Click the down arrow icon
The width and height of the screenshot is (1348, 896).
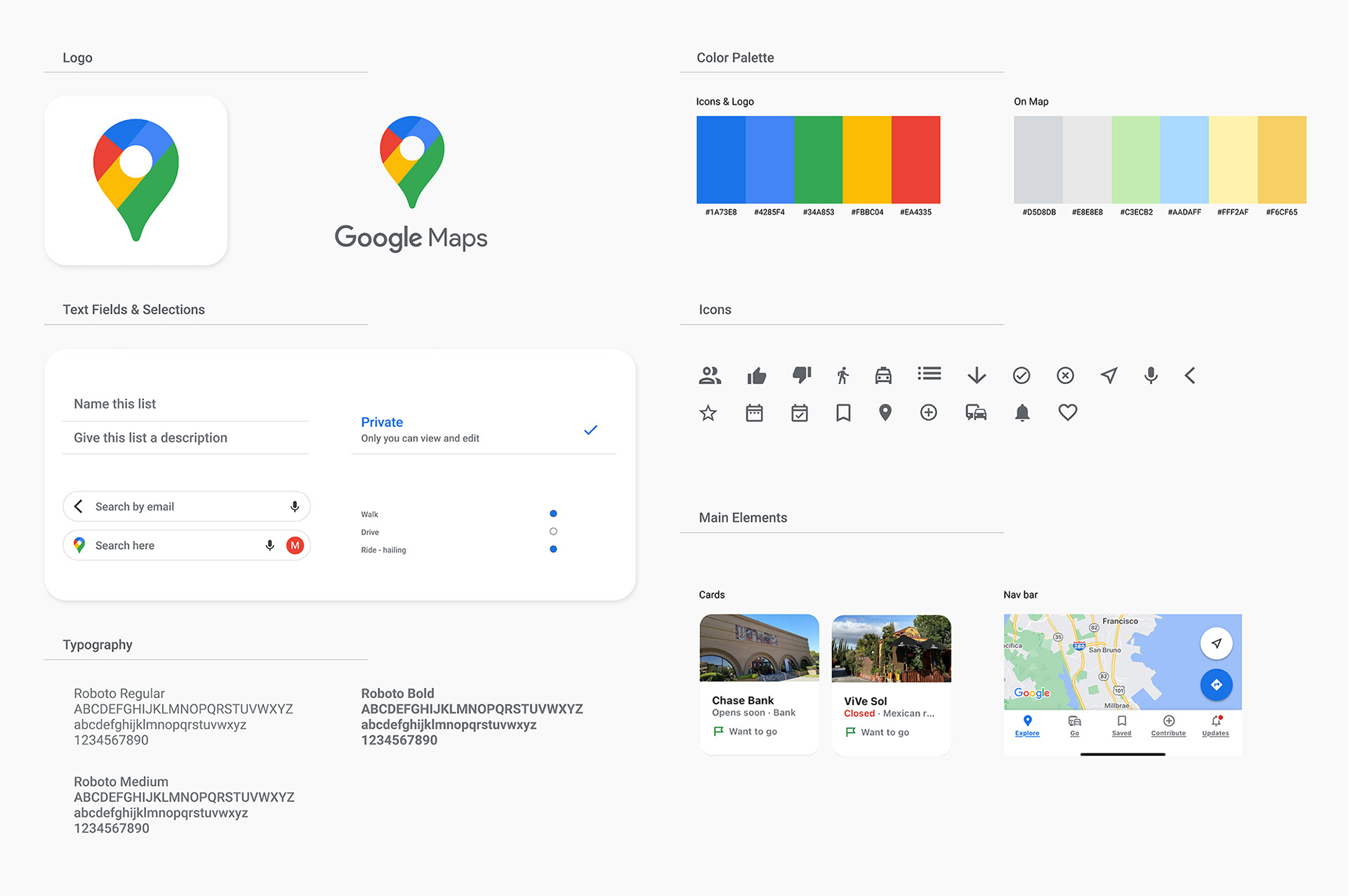coord(977,376)
